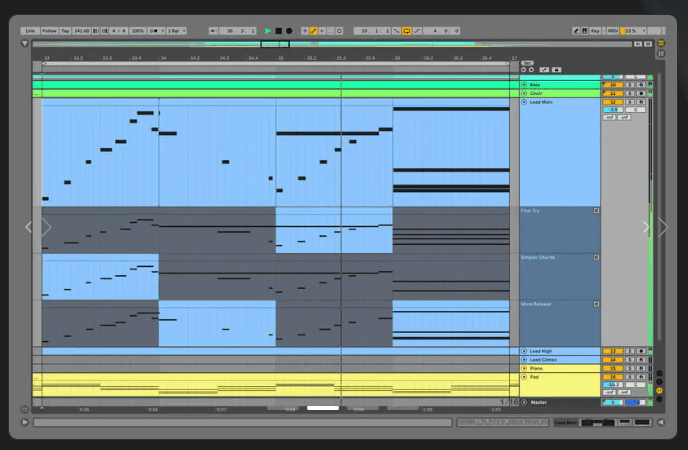688x450 pixels.
Task: Click the H height optimize button
Action: coord(638,44)
